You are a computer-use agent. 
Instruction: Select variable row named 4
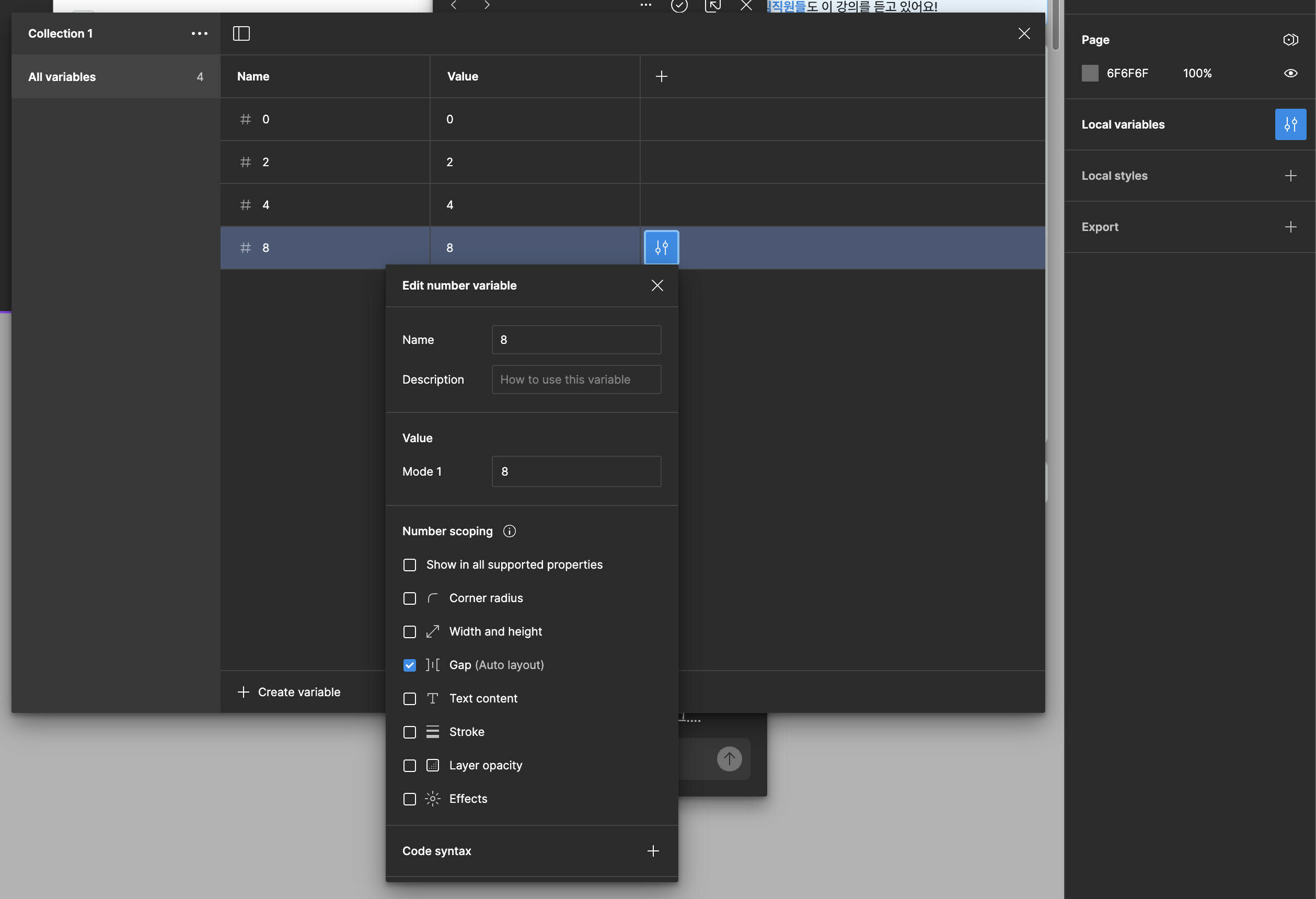325,204
